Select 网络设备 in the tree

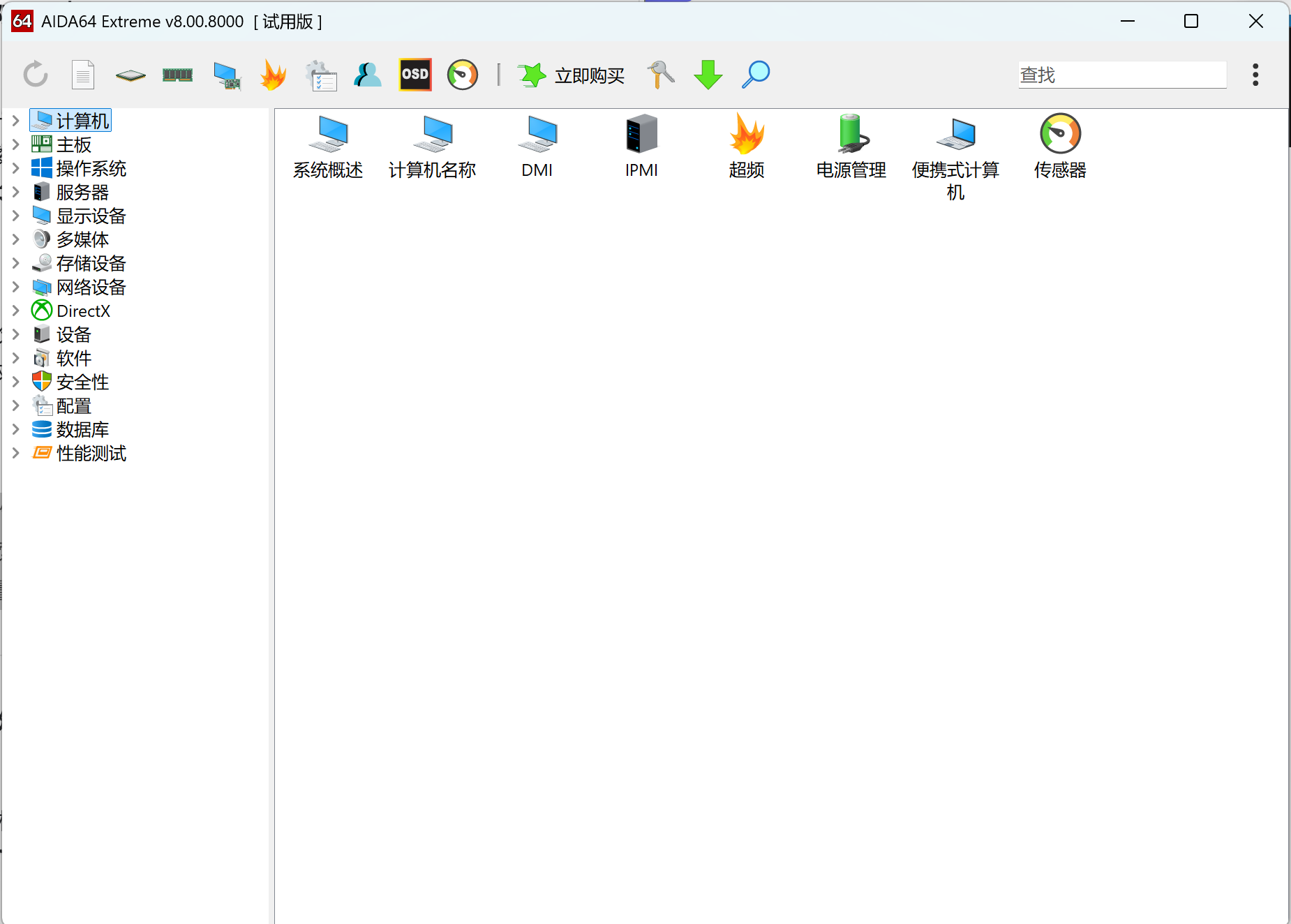pos(80,287)
